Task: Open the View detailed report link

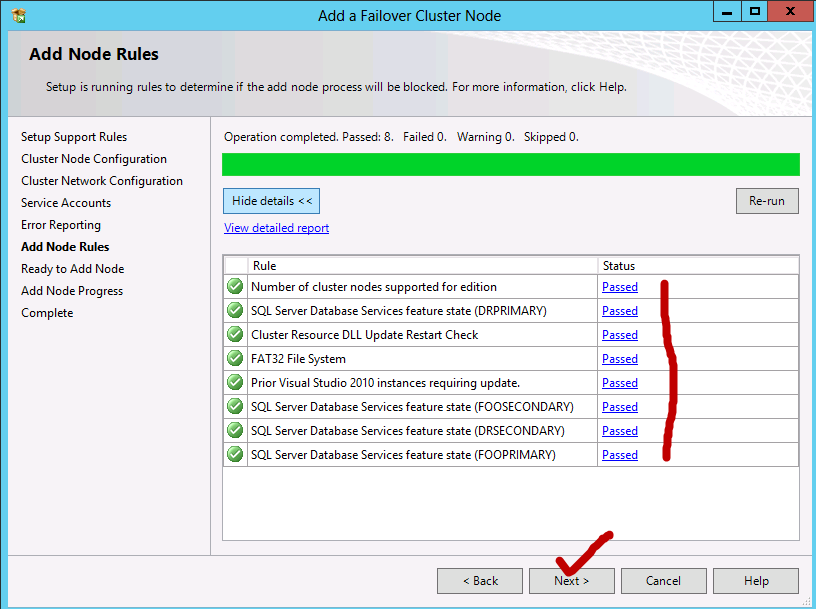Action: tap(276, 227)
